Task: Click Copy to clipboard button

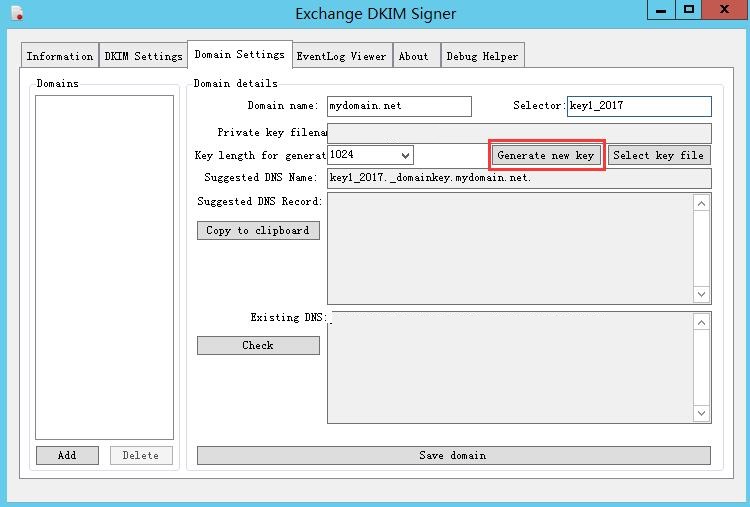Action: [257, 230]
